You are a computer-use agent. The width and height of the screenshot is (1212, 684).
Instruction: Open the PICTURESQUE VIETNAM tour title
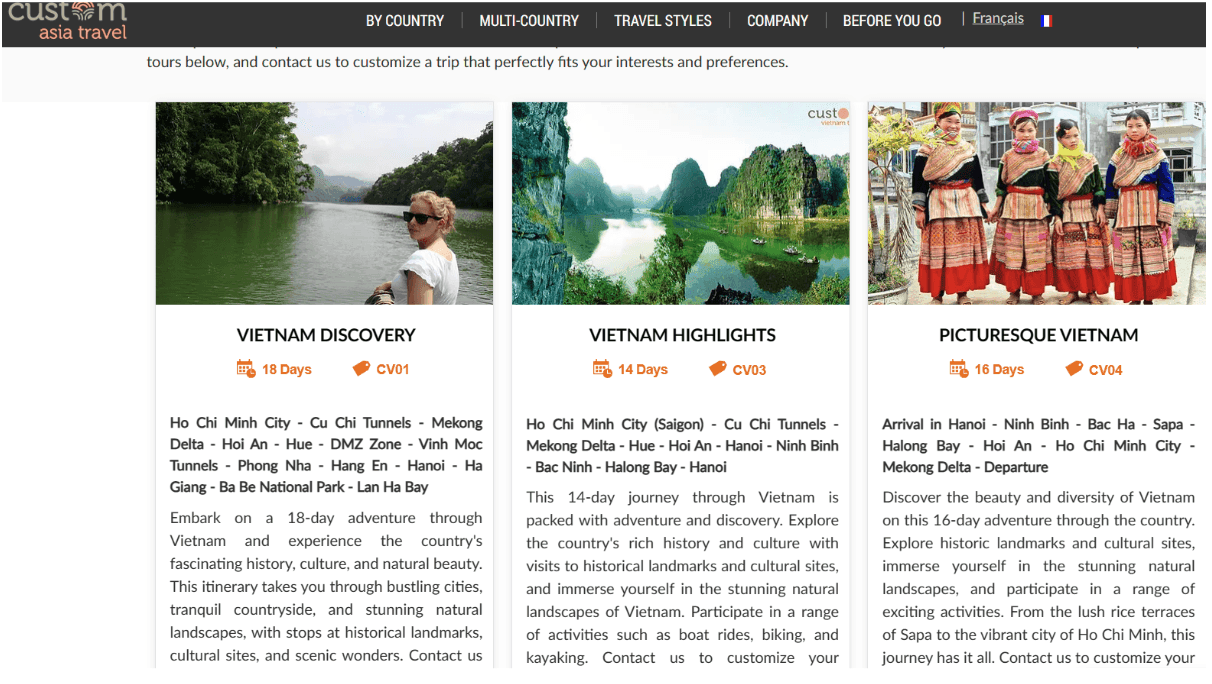[1038, 335]
